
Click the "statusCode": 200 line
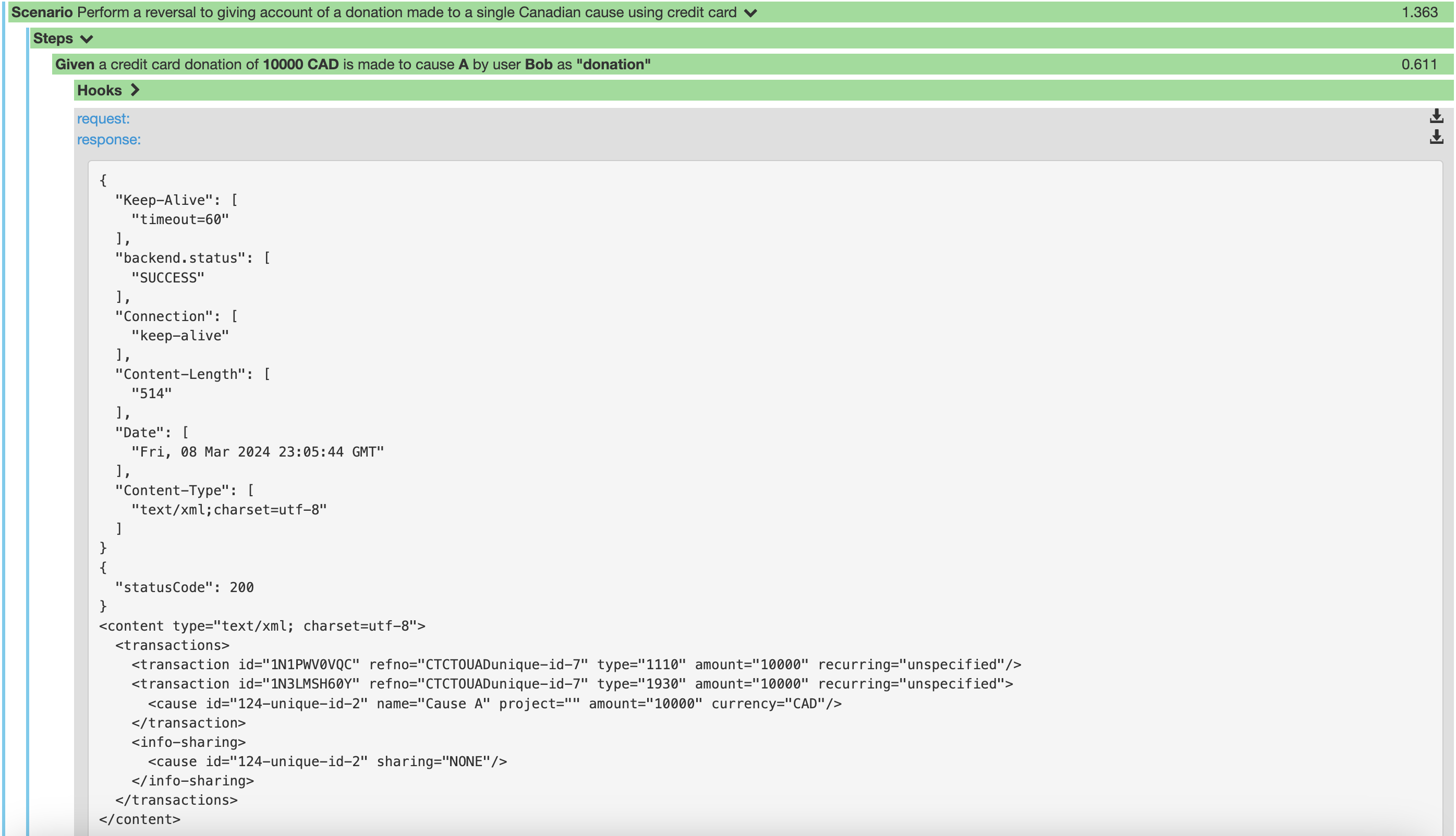pyautogui.click(x=184, y=587)
